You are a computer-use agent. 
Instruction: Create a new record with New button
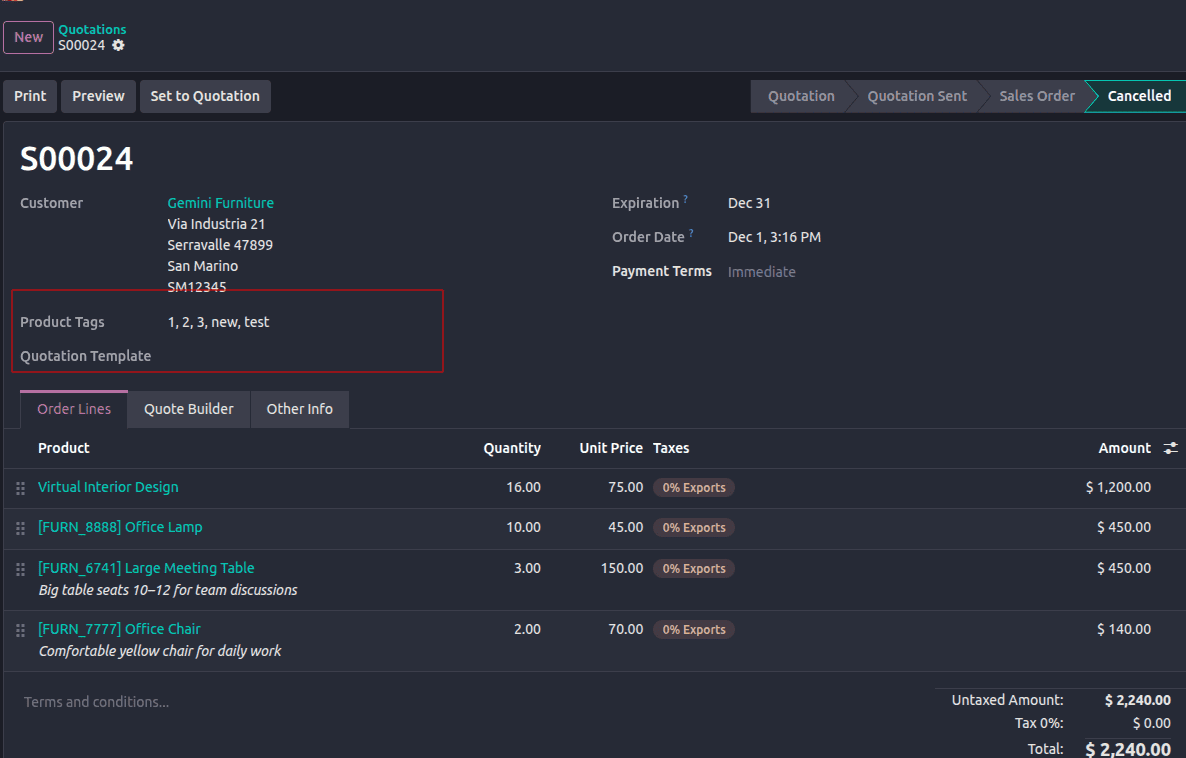28,37
